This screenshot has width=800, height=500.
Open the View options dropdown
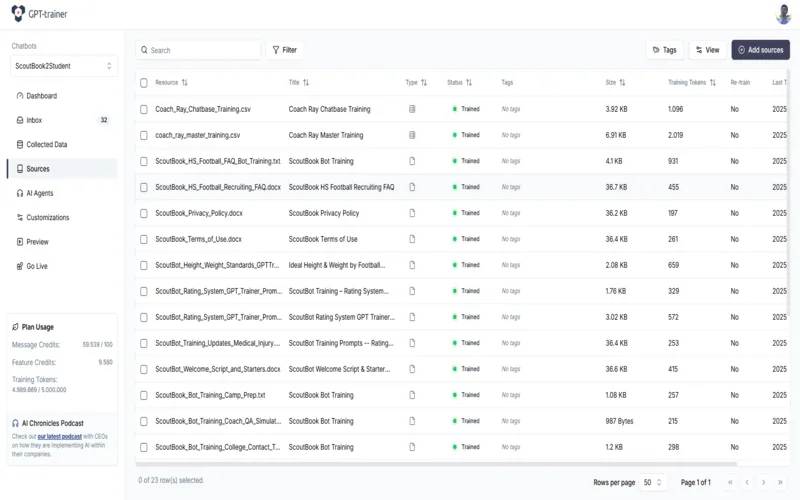(708, 50)
